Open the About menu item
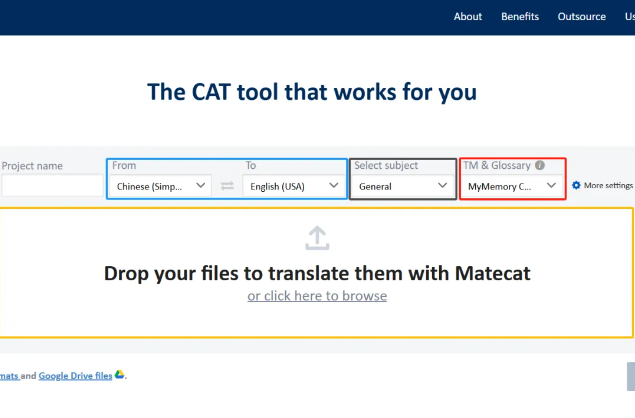The width and height of the screenshot is (635, 418). 468,17
